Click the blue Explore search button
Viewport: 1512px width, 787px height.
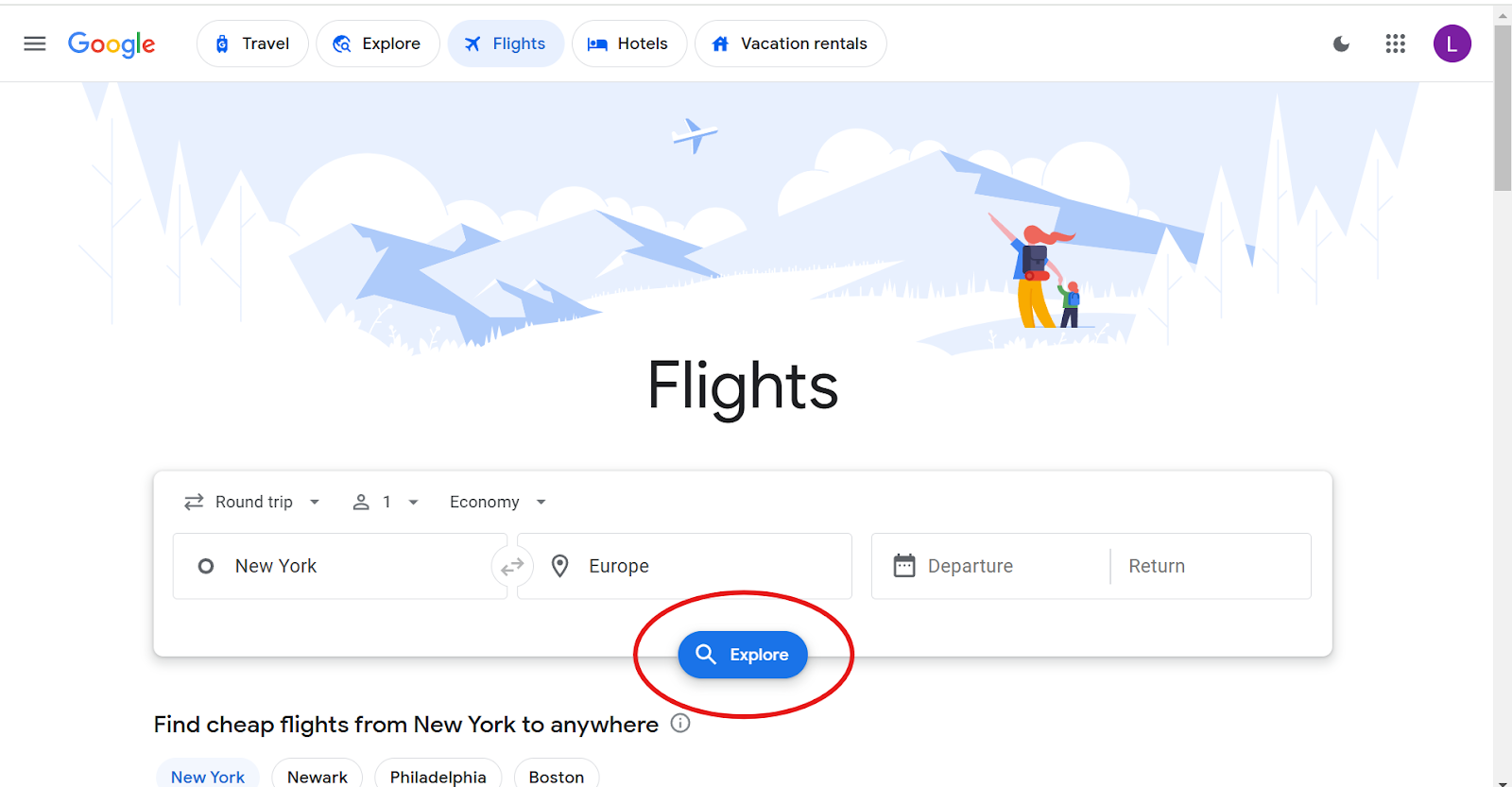pos(743,655)
